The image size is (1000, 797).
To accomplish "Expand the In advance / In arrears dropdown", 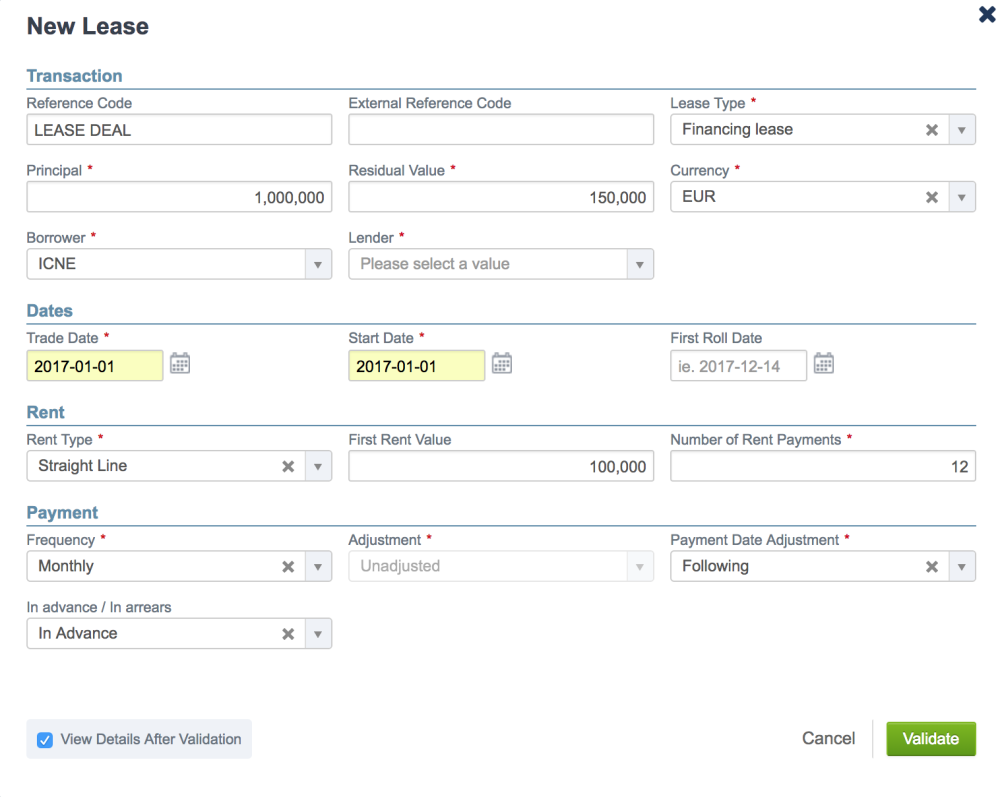I will coord(318,634).
